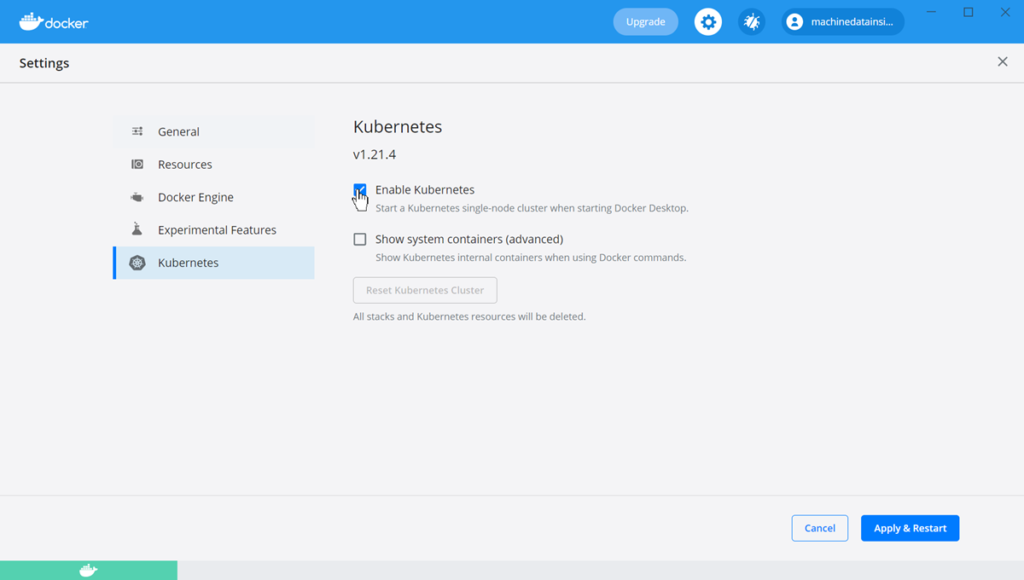
Task: Open settings via the gear icon
Action: click(708, 22)
